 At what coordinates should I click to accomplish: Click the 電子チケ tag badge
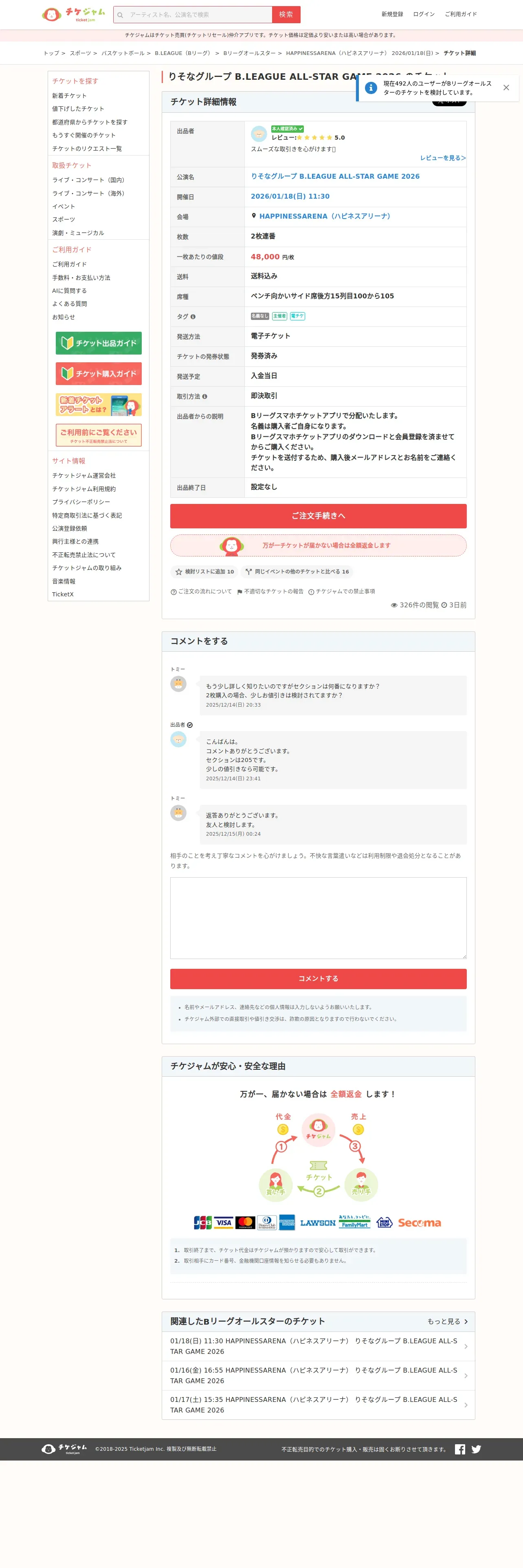point(297,316)
